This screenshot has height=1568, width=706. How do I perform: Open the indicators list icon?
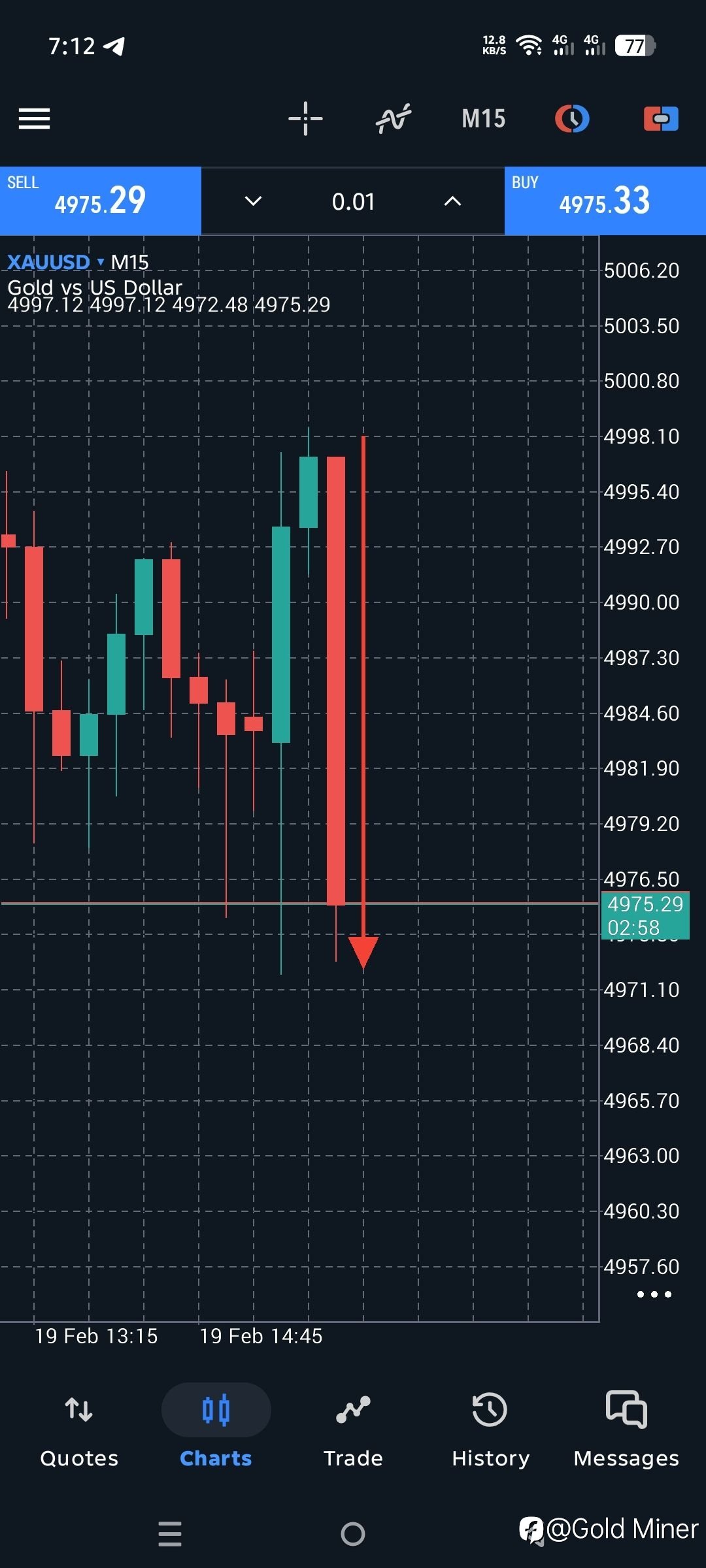(394, 119)
